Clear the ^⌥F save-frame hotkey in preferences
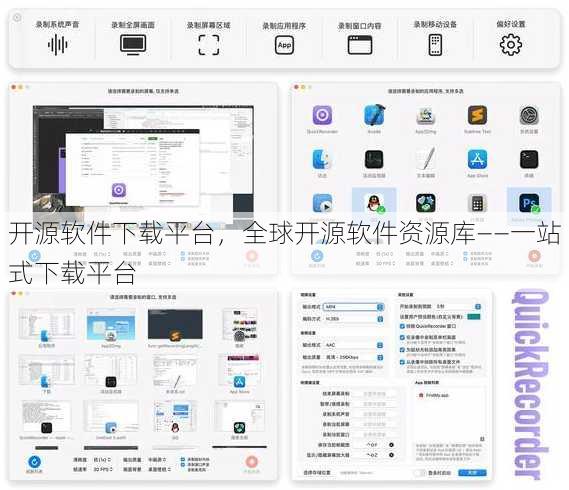 [392, 445]
